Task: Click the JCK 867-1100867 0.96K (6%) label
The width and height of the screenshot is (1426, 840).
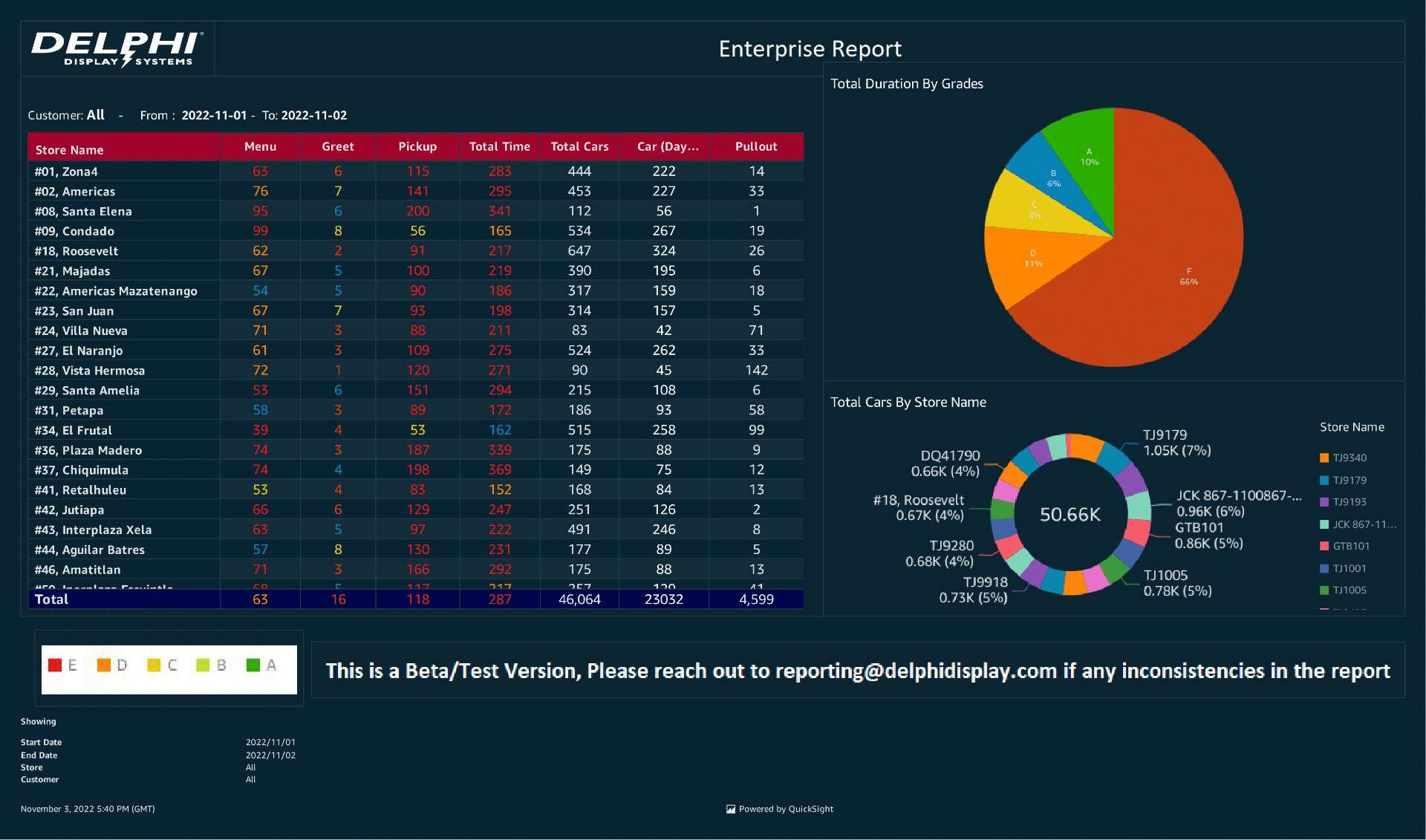Action: (x=1239, y=504)
